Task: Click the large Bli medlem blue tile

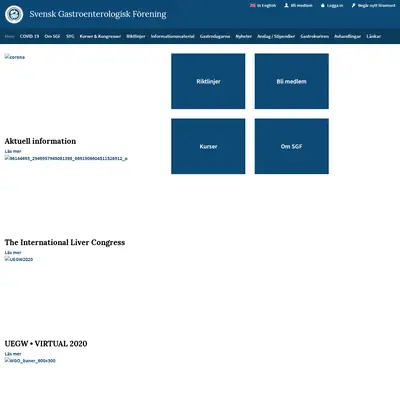Action: point(292,81)
